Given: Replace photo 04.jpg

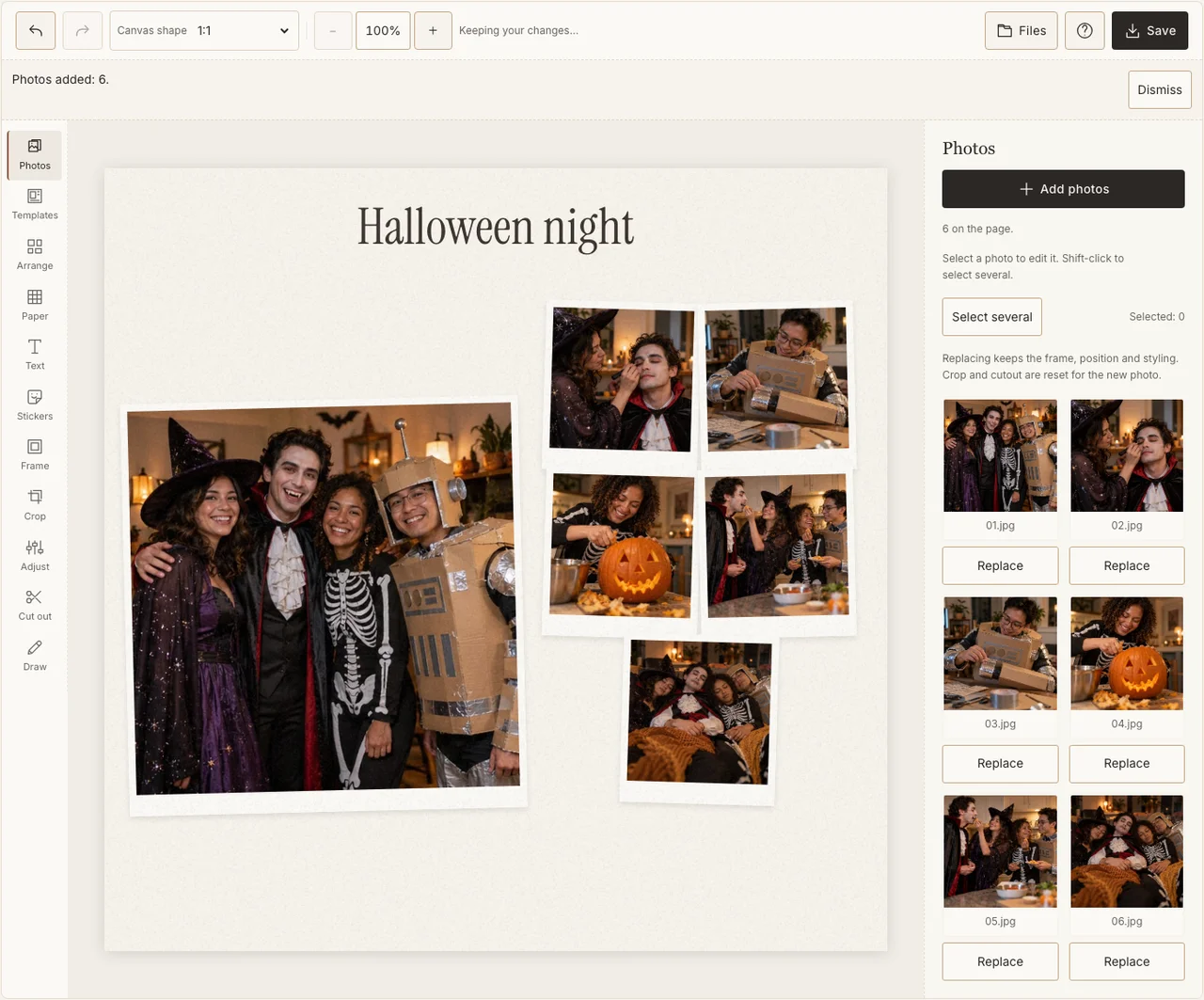Looking at the screenshot, I should 1127,764.
